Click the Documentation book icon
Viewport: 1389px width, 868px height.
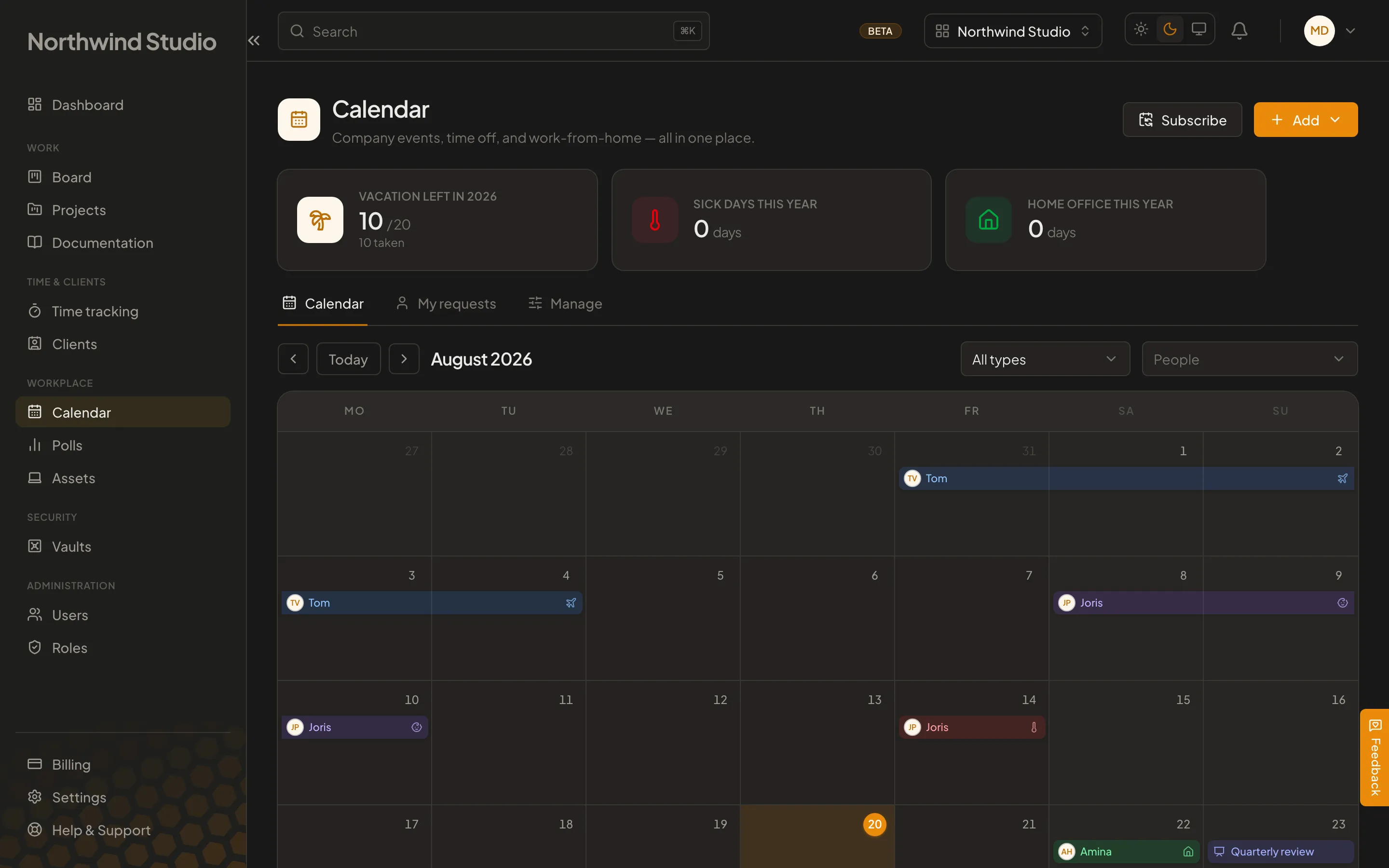[x=35, y=242]
